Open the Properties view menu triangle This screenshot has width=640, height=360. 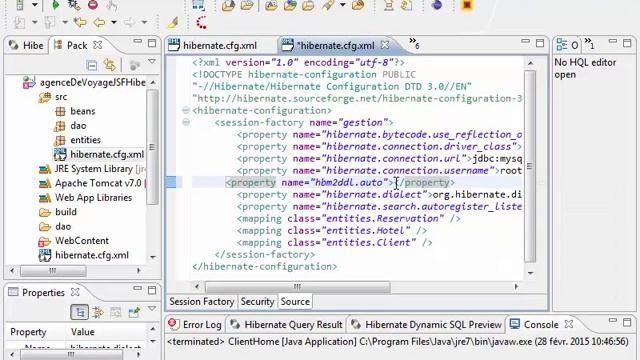[152, 309]
